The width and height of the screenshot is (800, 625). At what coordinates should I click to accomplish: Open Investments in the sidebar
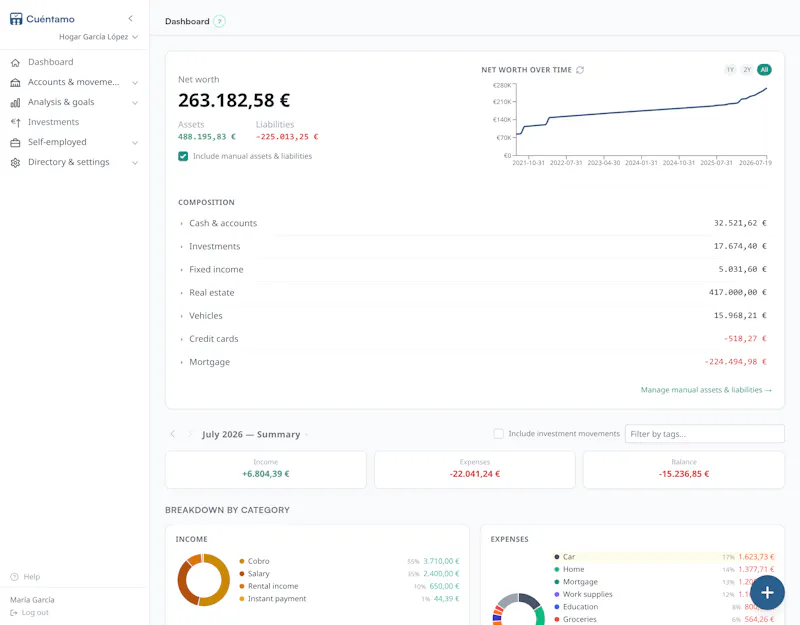pos(54,122)
